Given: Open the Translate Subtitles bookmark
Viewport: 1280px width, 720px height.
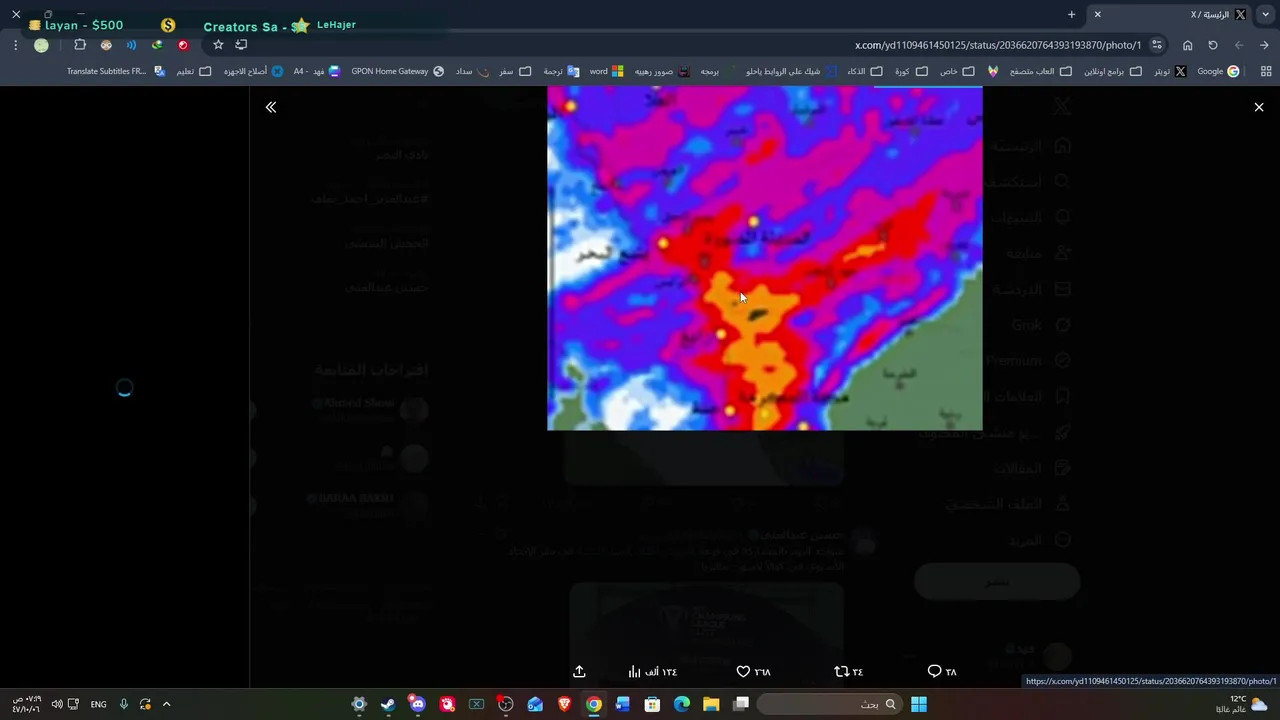Looking at the screenshot, I should 115,72.
